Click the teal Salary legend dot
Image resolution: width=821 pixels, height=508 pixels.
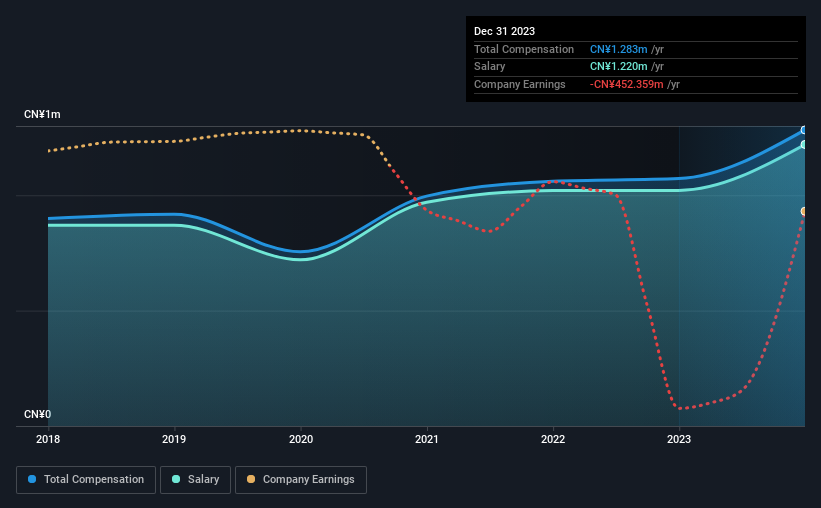tap(176, 479)
